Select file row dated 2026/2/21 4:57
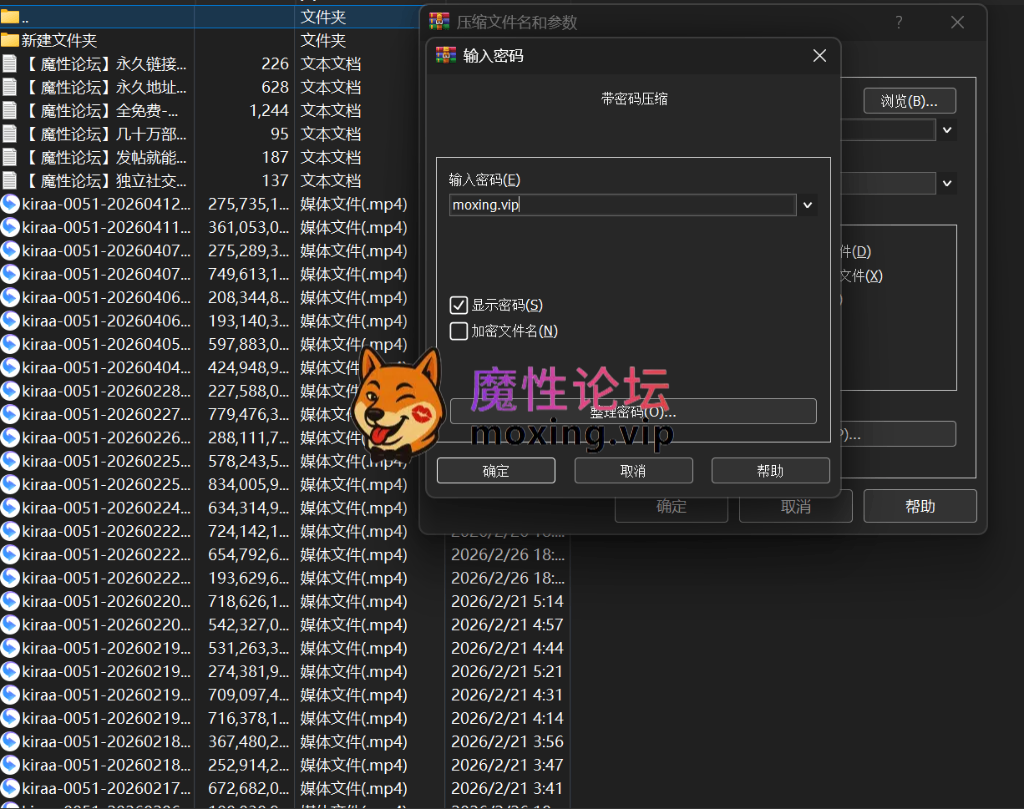The width and height of the screenshot is (1024, 809). coord(285,625)
